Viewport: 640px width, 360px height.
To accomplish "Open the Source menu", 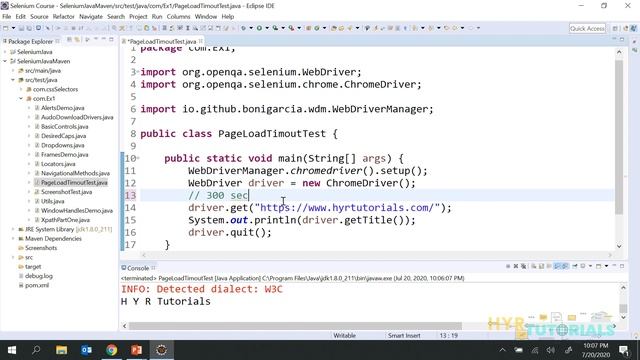I will [39, 17].
